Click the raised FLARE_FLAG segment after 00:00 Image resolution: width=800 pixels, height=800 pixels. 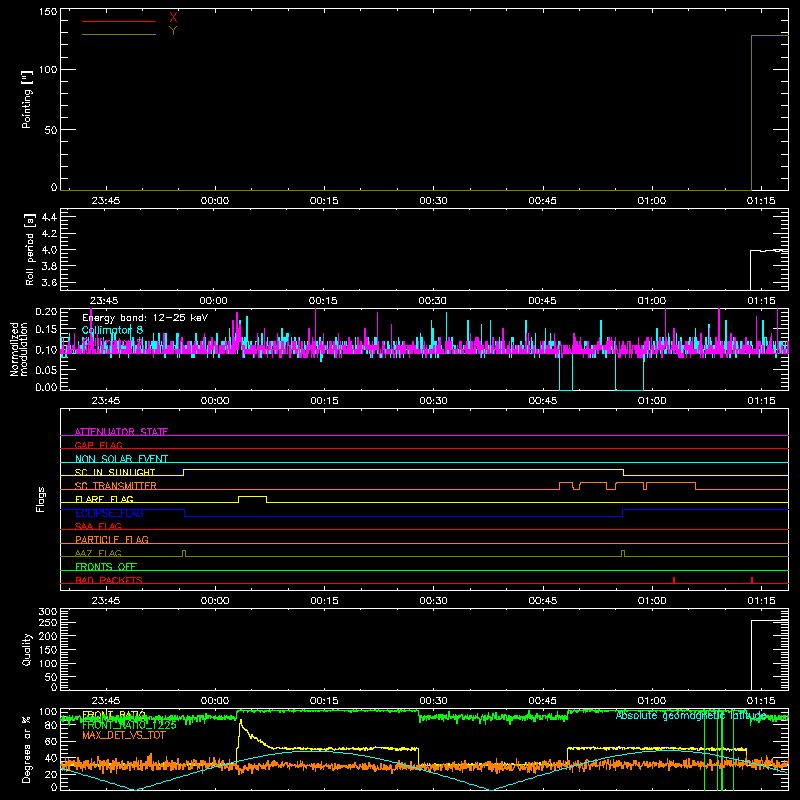253,496
